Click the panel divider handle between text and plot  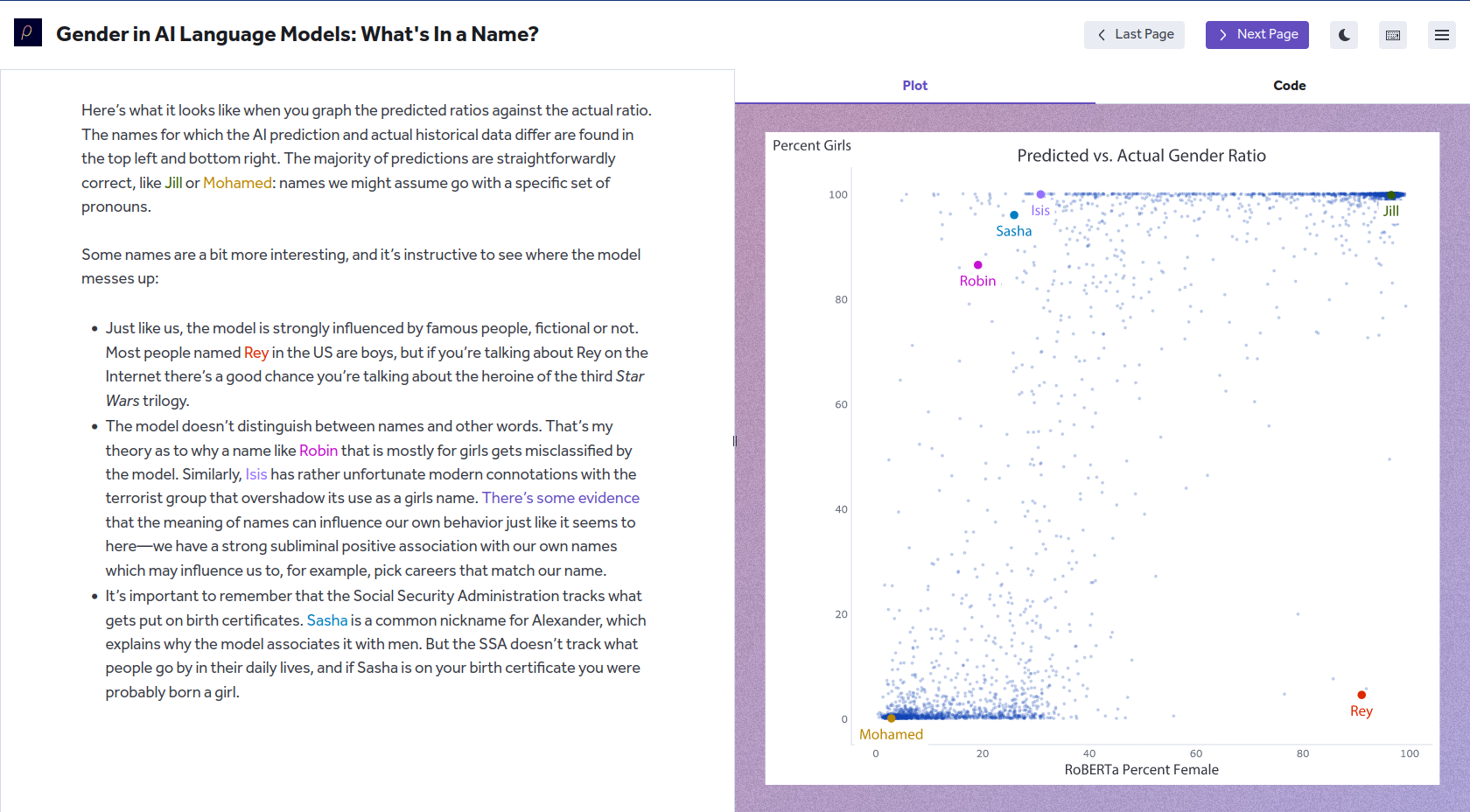735,441
